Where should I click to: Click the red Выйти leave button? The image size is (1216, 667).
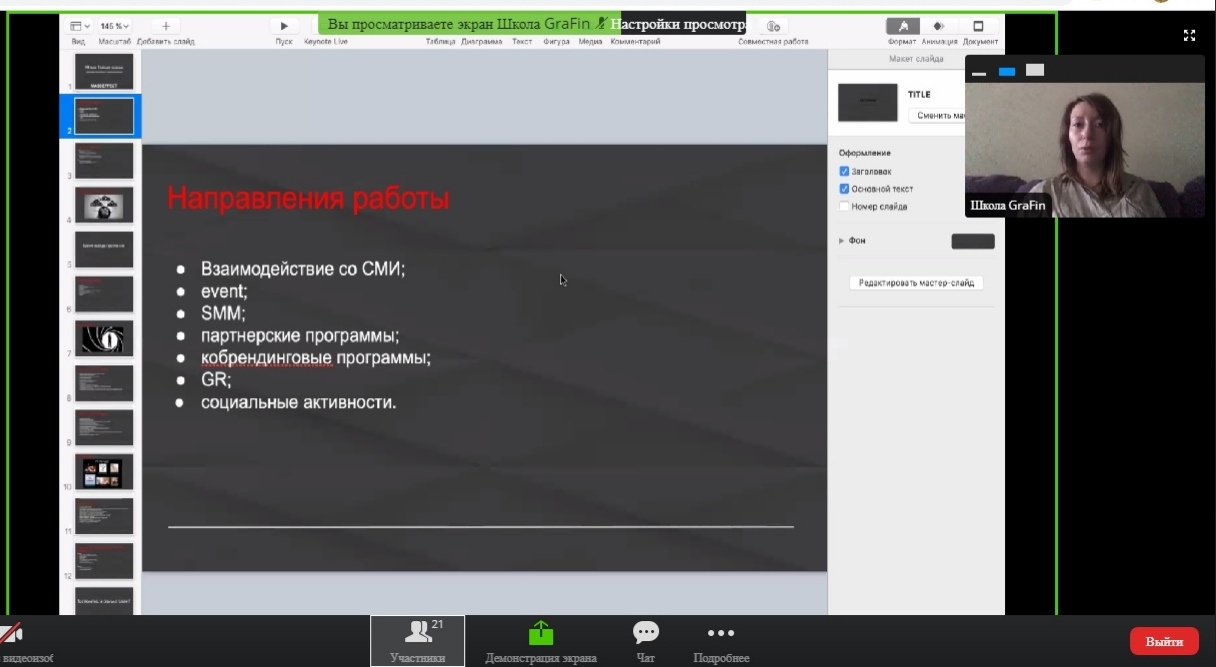(x=1164, y=641)
